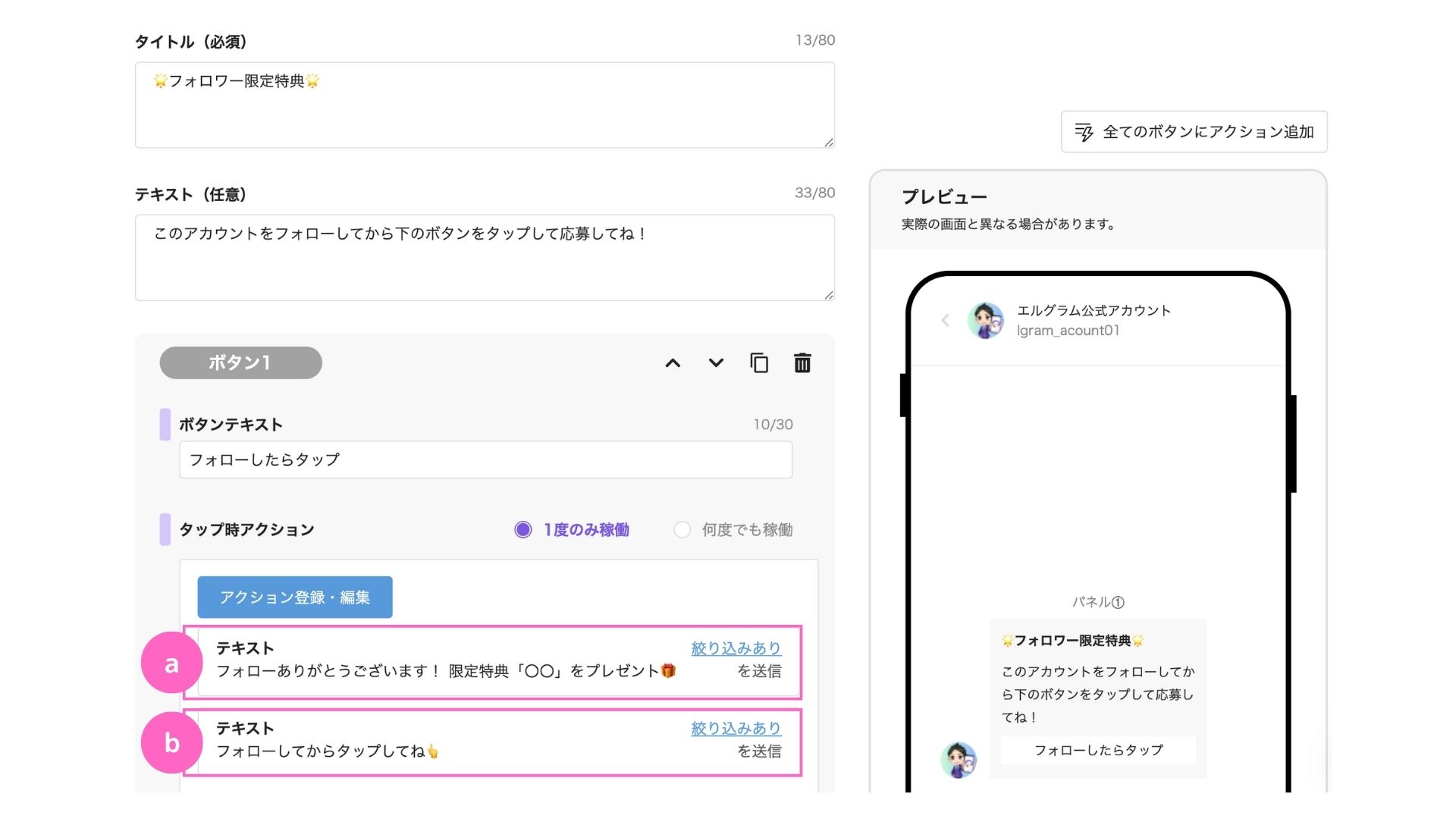Click the back arrow in phone preview
Viewport: 1456px width, 819px height.
click(946, 320)
